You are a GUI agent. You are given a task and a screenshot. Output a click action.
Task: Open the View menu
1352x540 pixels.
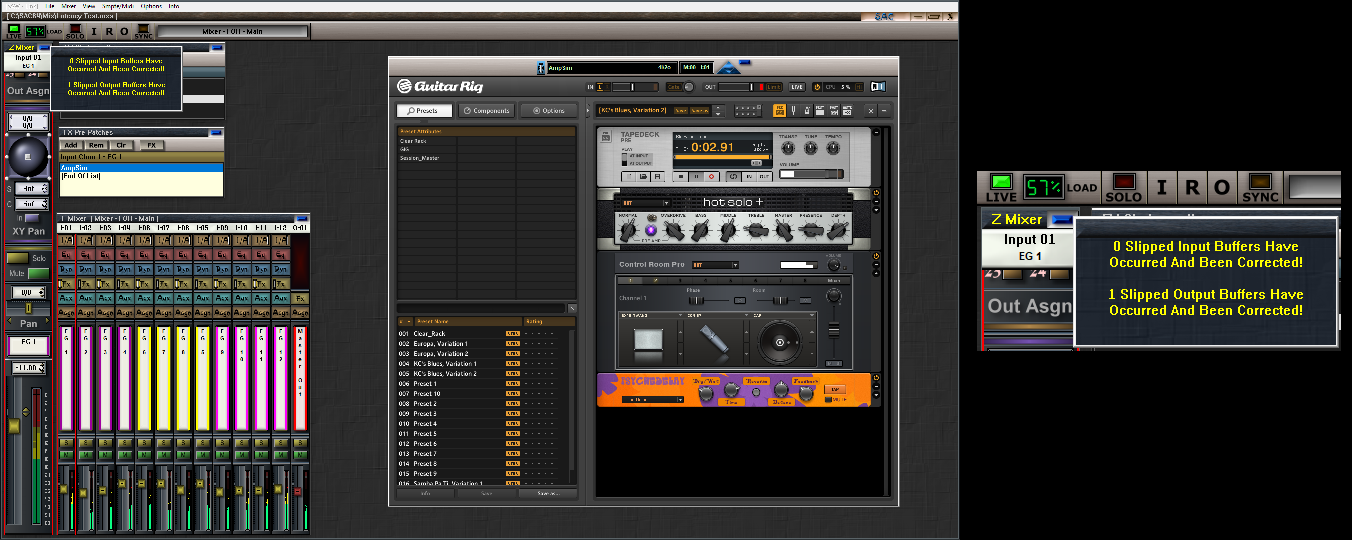[x=89, y=6]
